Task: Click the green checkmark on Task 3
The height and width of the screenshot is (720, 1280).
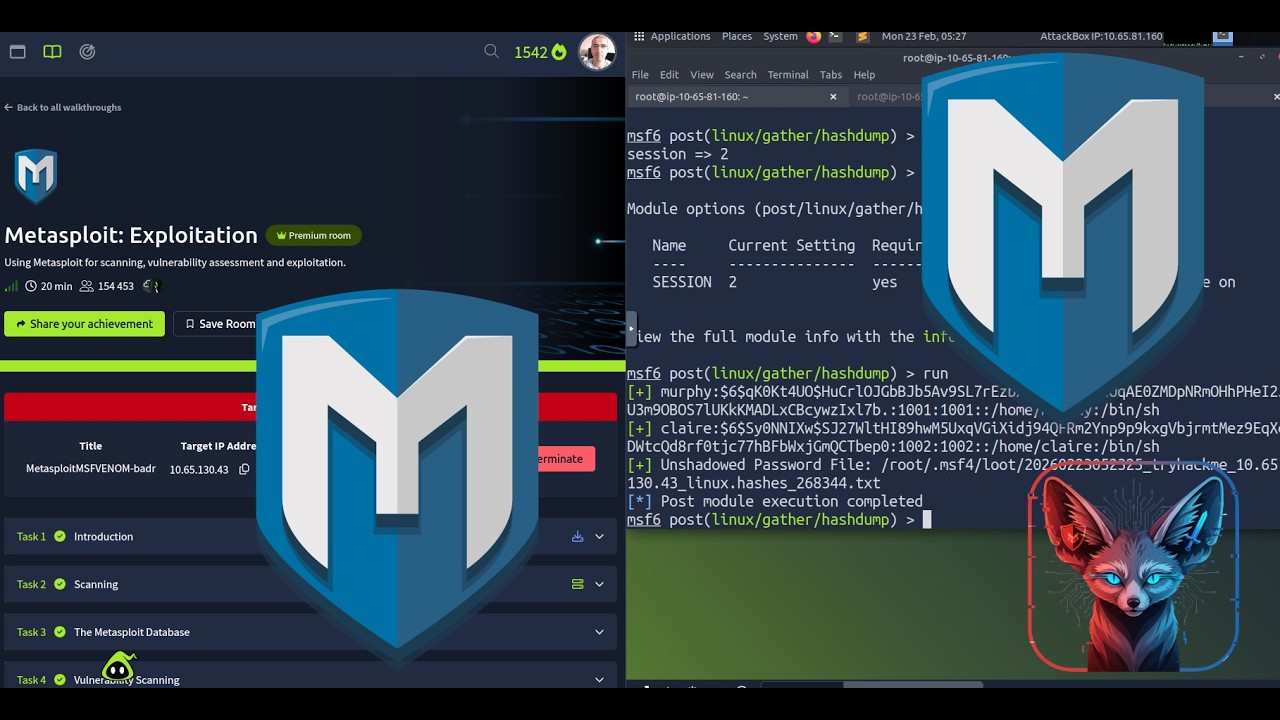Action: (x=60, y=632)
